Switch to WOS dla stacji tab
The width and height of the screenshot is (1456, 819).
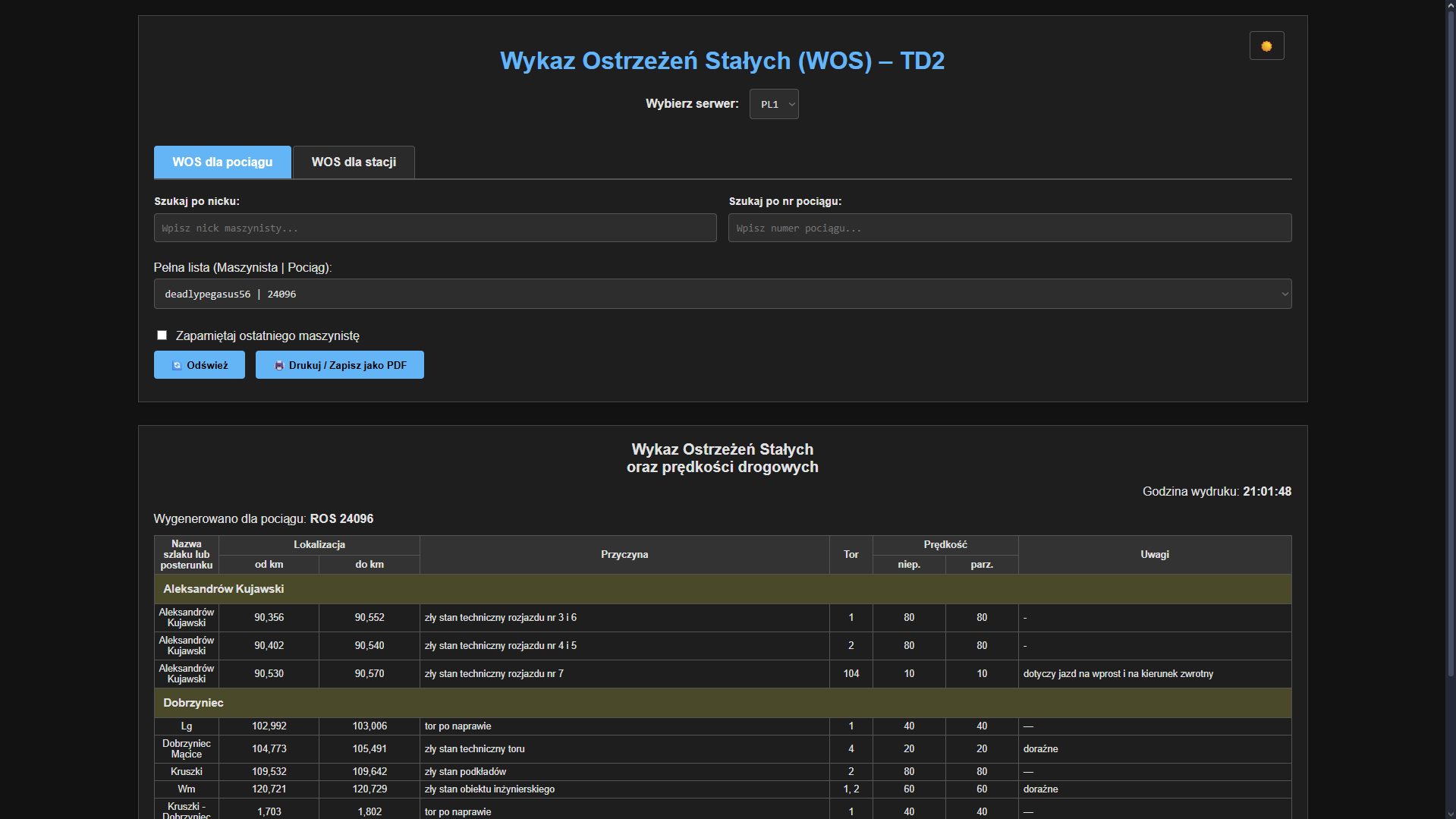click(354, 162)
